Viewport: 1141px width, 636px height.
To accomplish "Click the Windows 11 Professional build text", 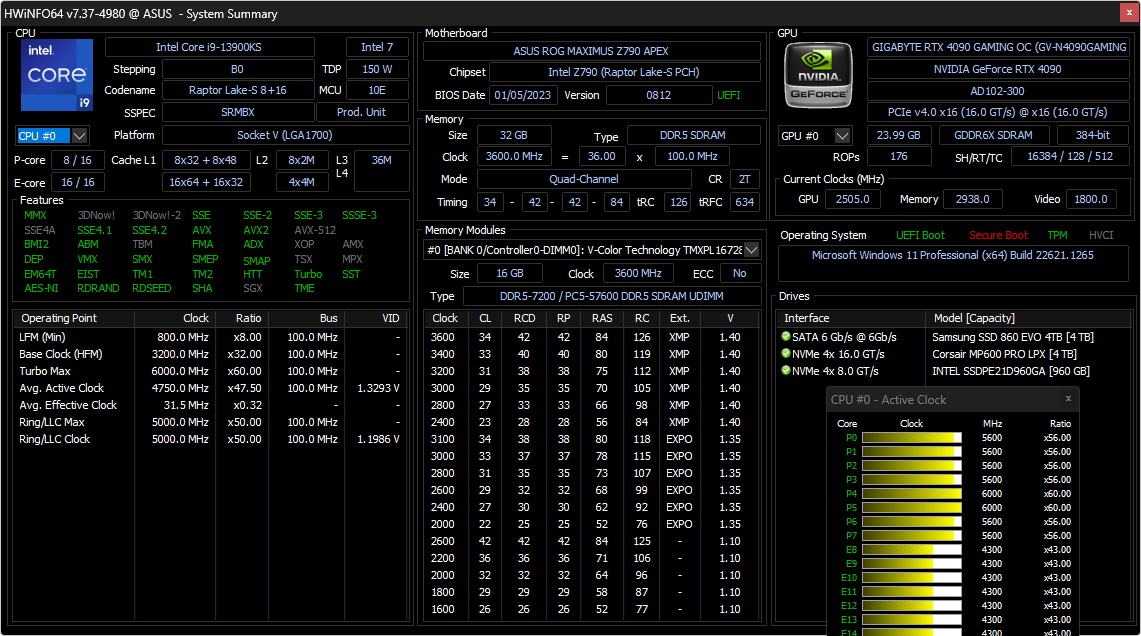I will point(953,255).
